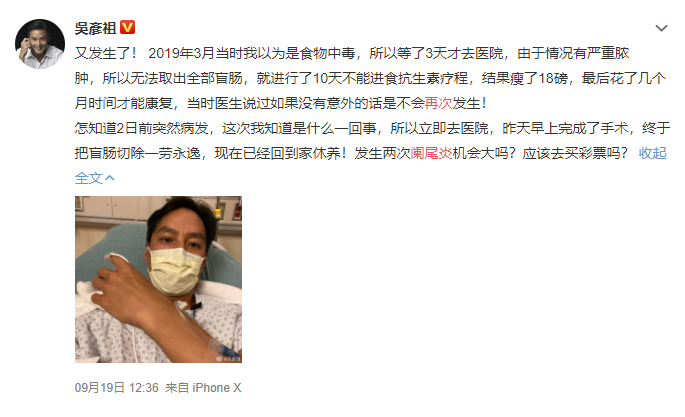Screen dimensions: 685x417
Task: Click the 来自 label before the device name
Action: (176, 388)
